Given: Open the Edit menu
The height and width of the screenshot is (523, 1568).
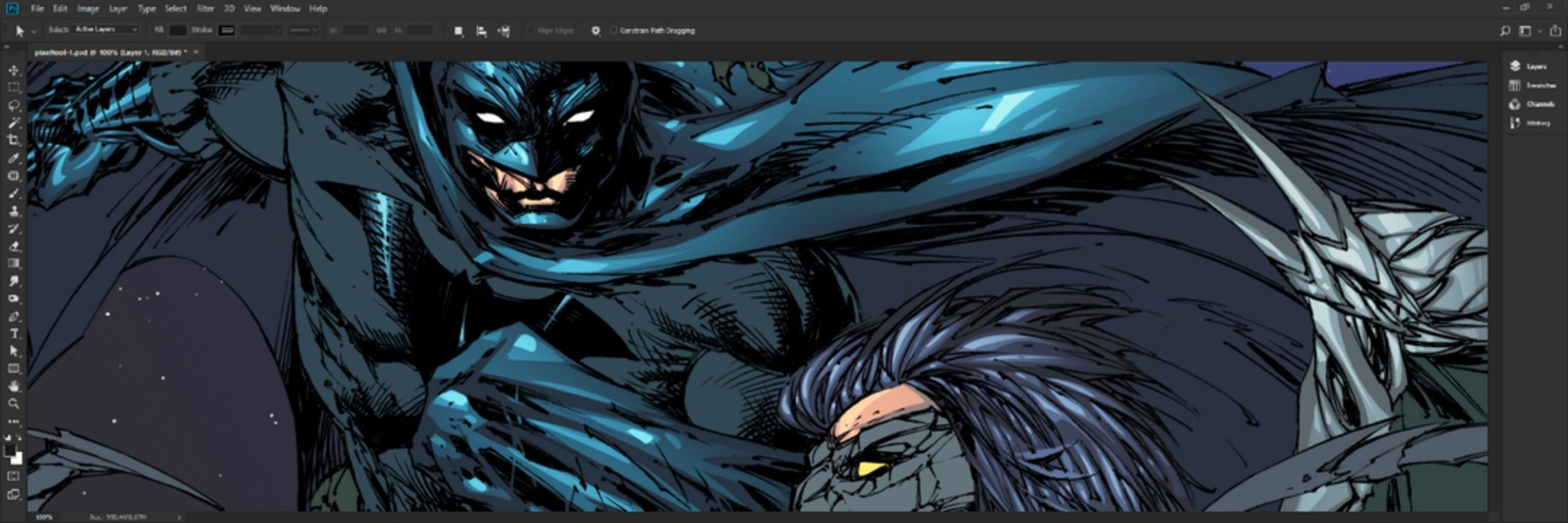Looking at the screenshot, I should 60,8.
